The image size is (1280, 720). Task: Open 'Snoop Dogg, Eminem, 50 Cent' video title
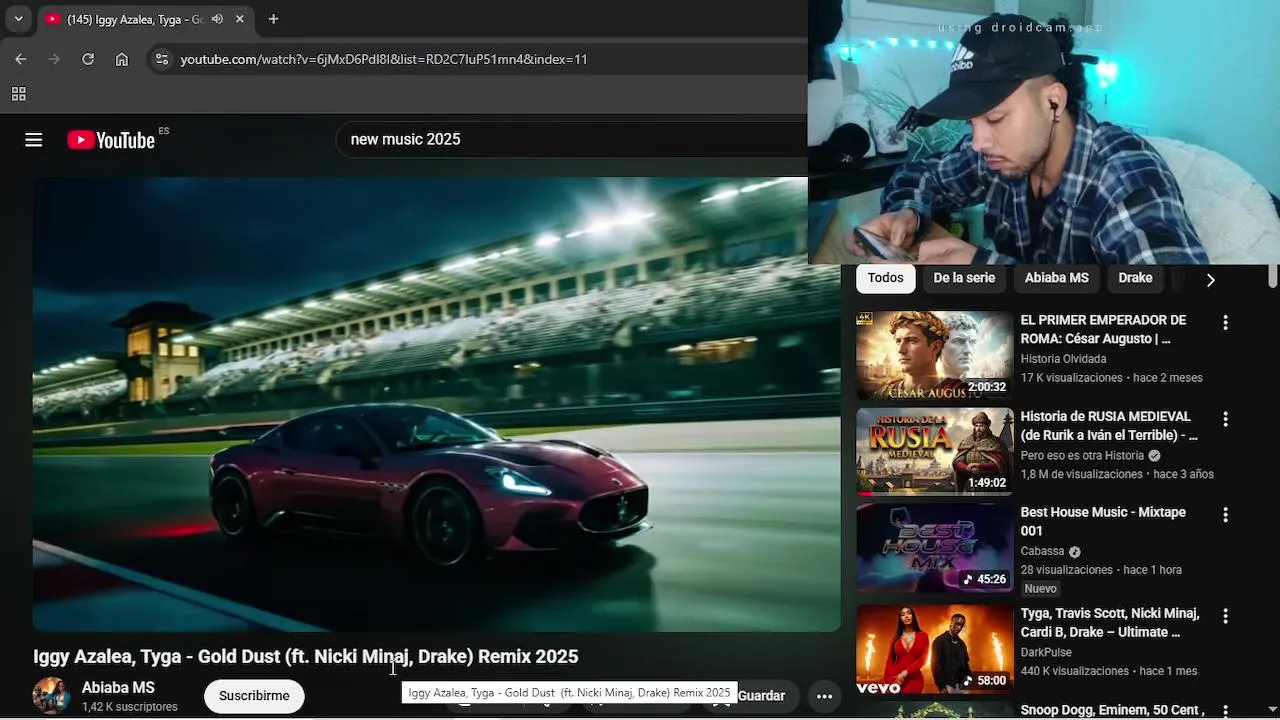(x=1112, y=711)
